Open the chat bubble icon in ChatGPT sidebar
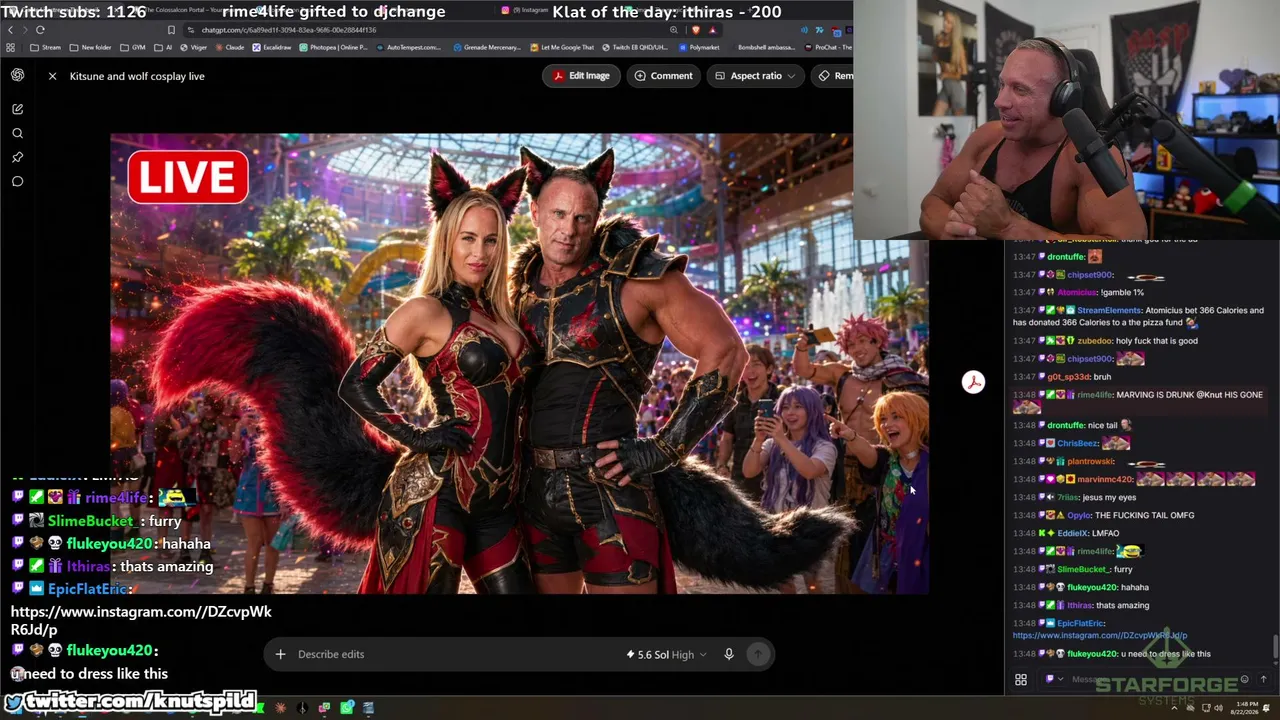Viewport: 1280px width, 720px height. 18,181
